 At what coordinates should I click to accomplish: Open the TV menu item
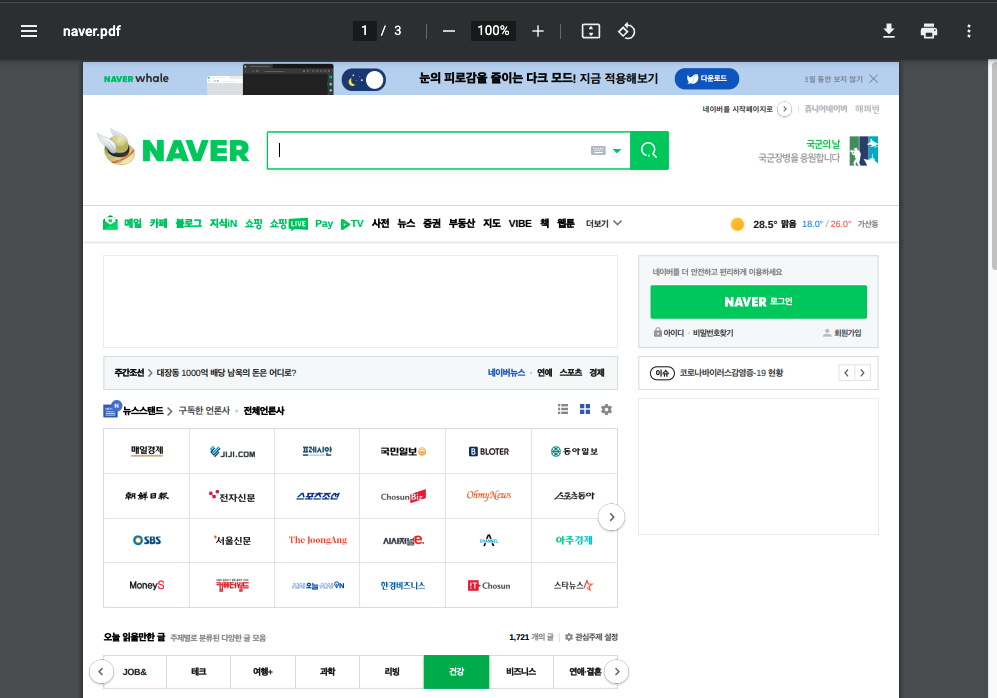point(352,224)
